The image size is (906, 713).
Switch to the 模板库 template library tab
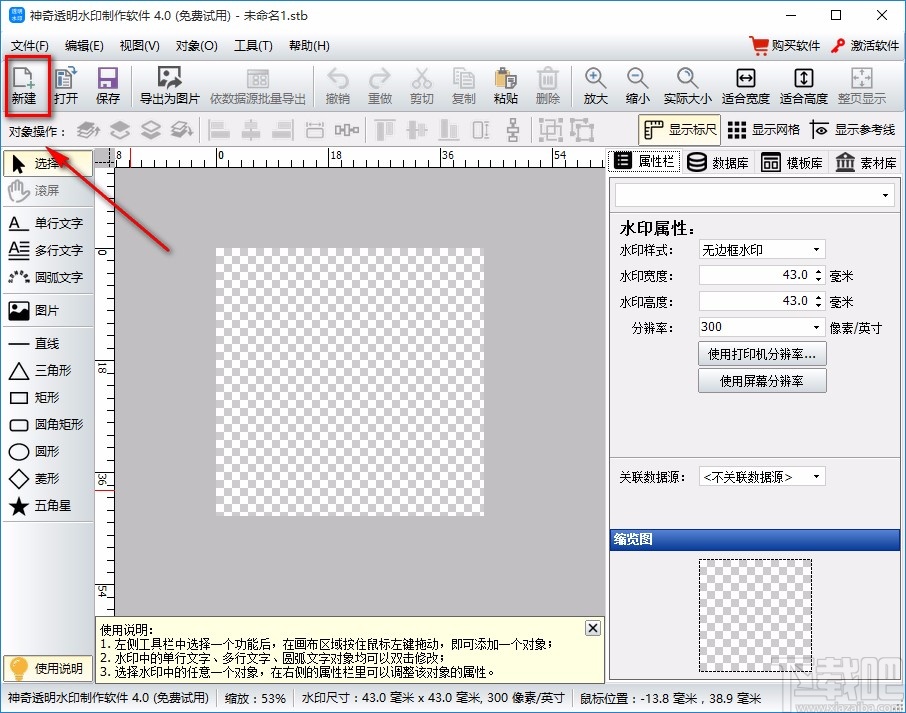[x=792, y=161]
